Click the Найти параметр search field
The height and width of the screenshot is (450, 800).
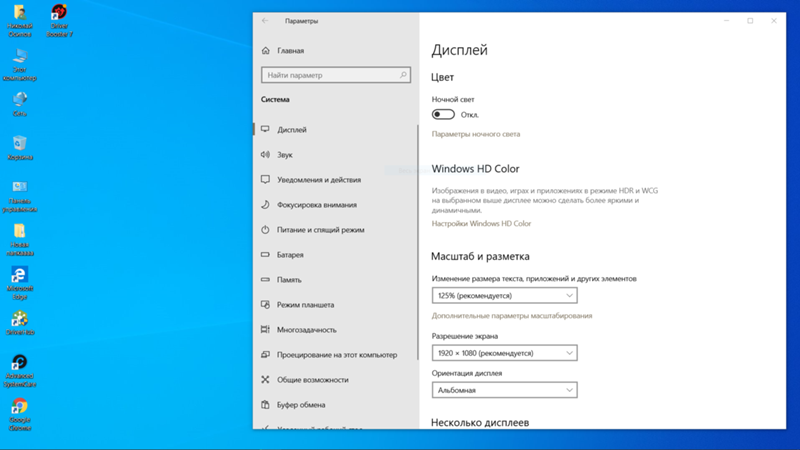tap(336, 75)
